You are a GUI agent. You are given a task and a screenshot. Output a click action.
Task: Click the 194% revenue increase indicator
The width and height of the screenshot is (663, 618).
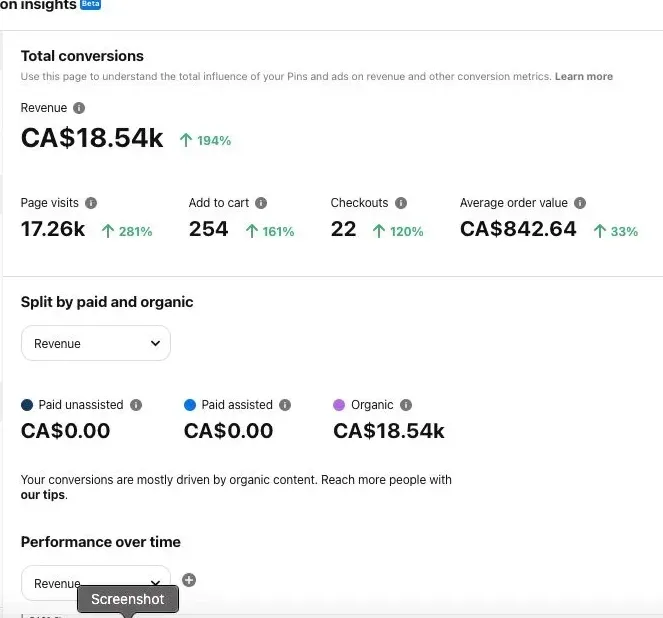(x=205, y=141)
